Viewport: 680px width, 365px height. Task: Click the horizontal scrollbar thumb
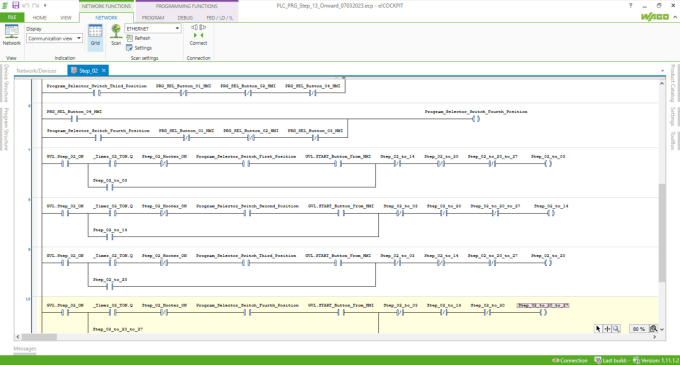pyautogui.click(x=39, y=337)
